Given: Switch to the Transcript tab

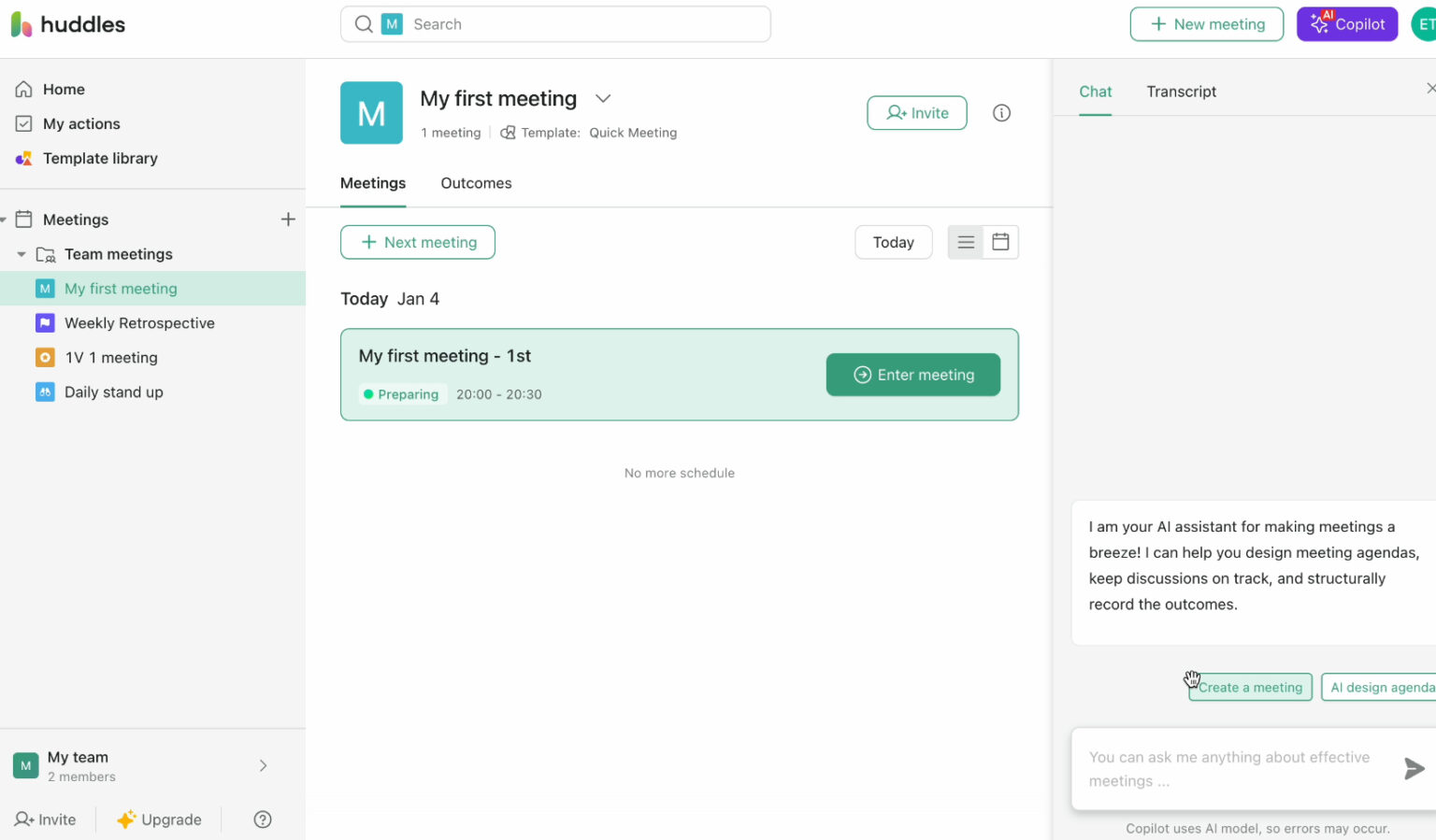Looking at the screenshot, I should pyautogui.click(x=1181, y=92).
